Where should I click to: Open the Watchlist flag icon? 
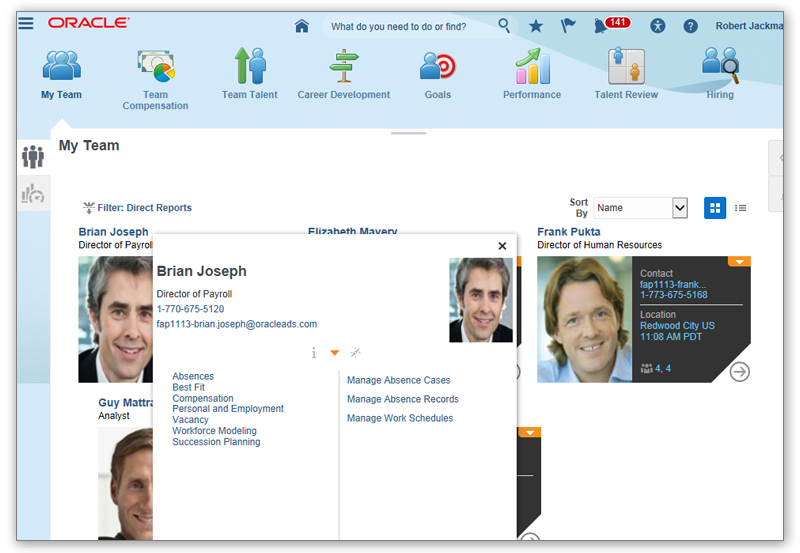pos(568,25)
